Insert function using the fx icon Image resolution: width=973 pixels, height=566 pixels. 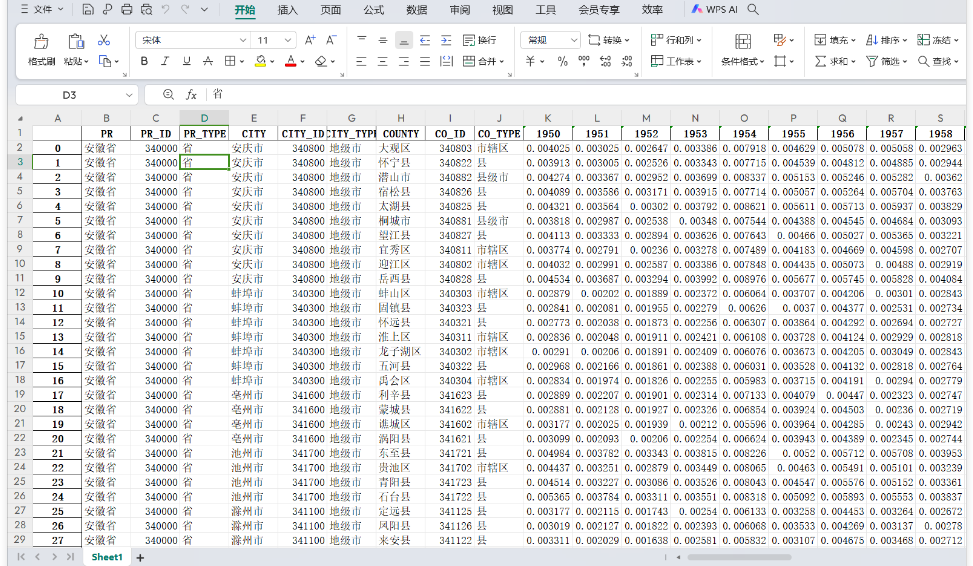point(191,95)
